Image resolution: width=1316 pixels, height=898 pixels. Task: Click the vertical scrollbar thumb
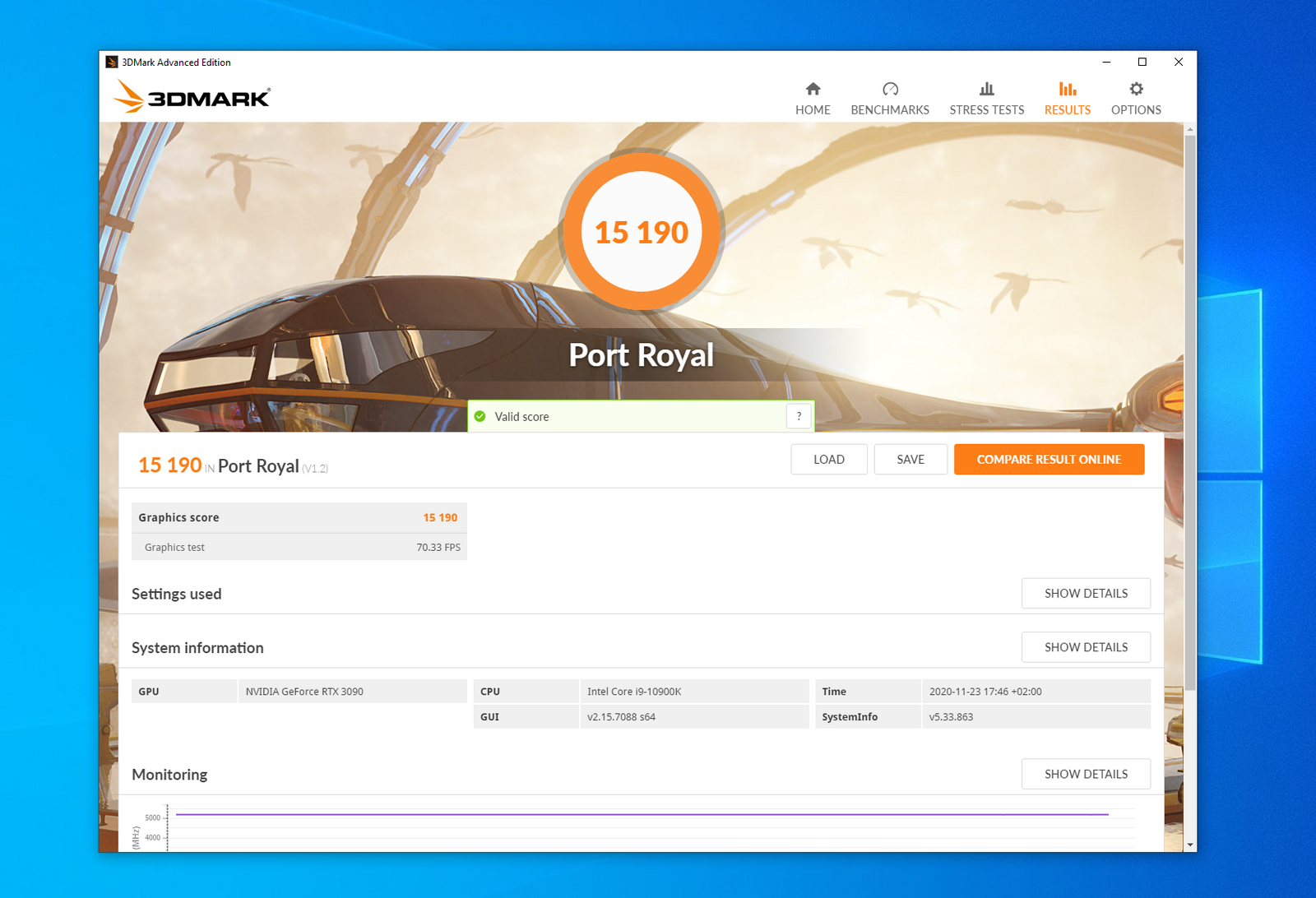pyautogui.click(x=1189, y=411)
